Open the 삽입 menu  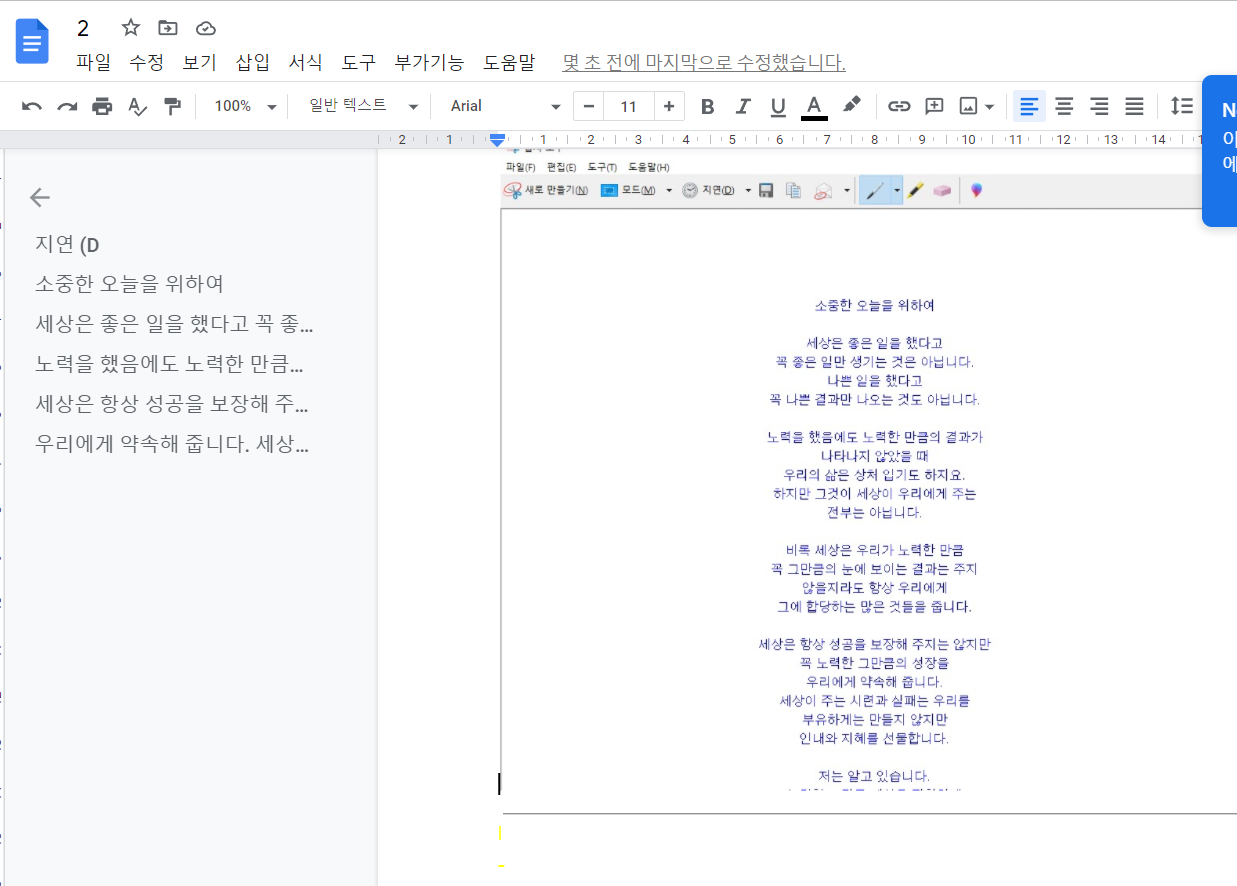253,62
